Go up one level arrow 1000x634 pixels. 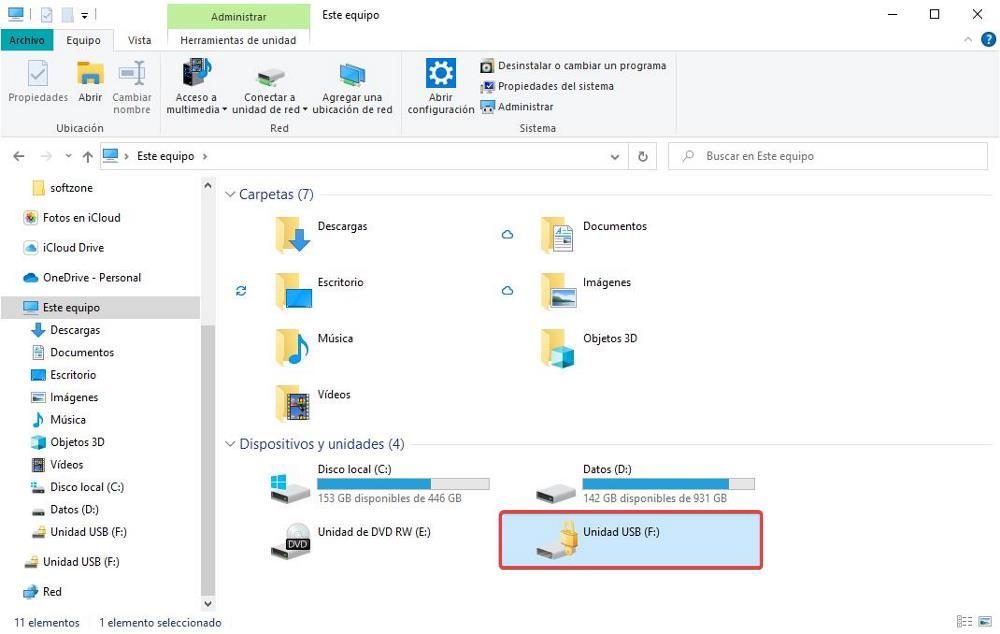point(87,156)
